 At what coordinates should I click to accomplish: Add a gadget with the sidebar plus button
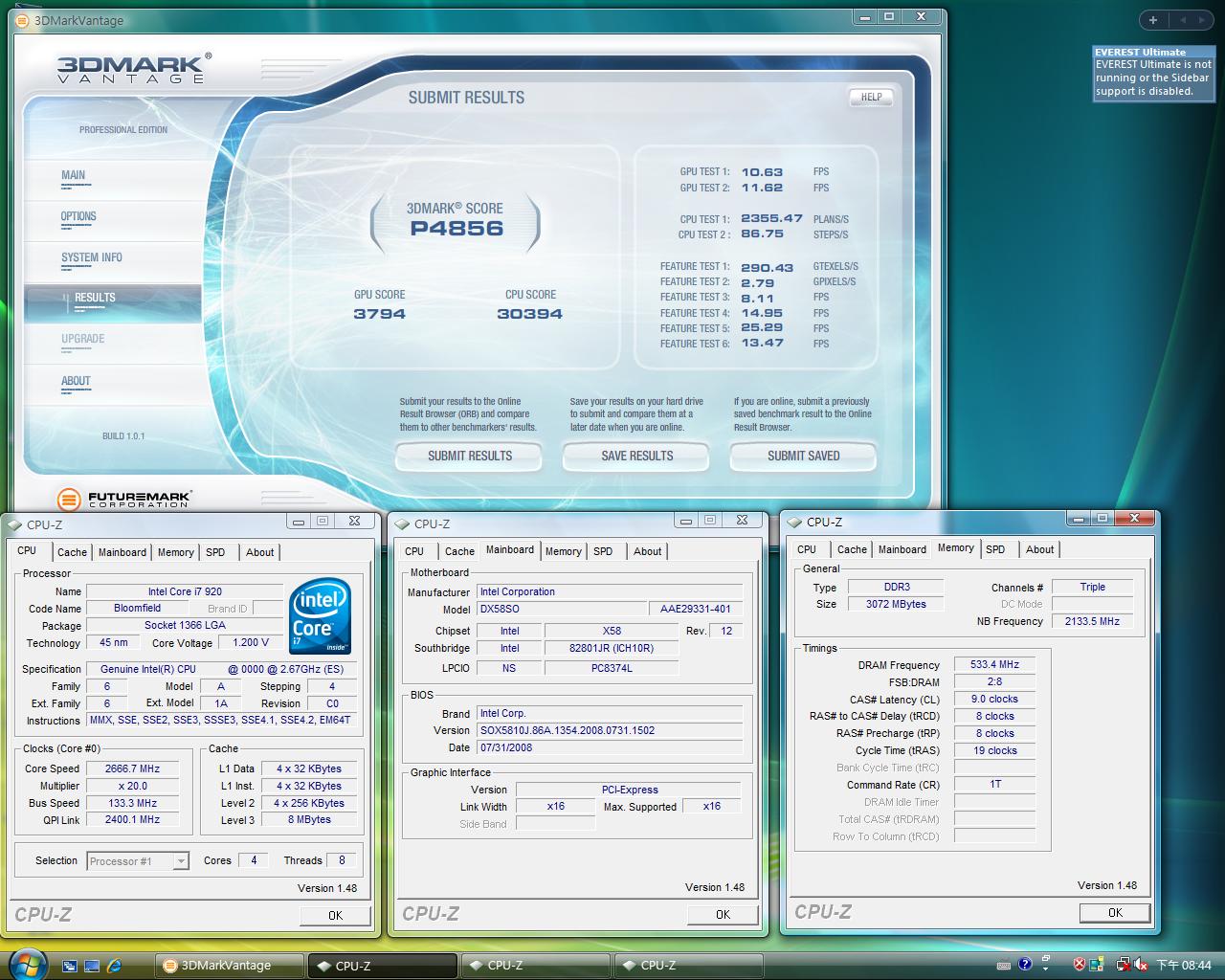tap(1153, 19)
